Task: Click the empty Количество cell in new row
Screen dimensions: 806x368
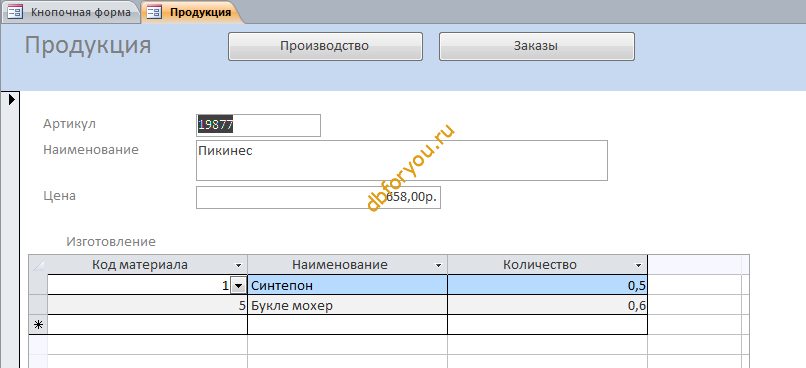Action: [547, 325]
